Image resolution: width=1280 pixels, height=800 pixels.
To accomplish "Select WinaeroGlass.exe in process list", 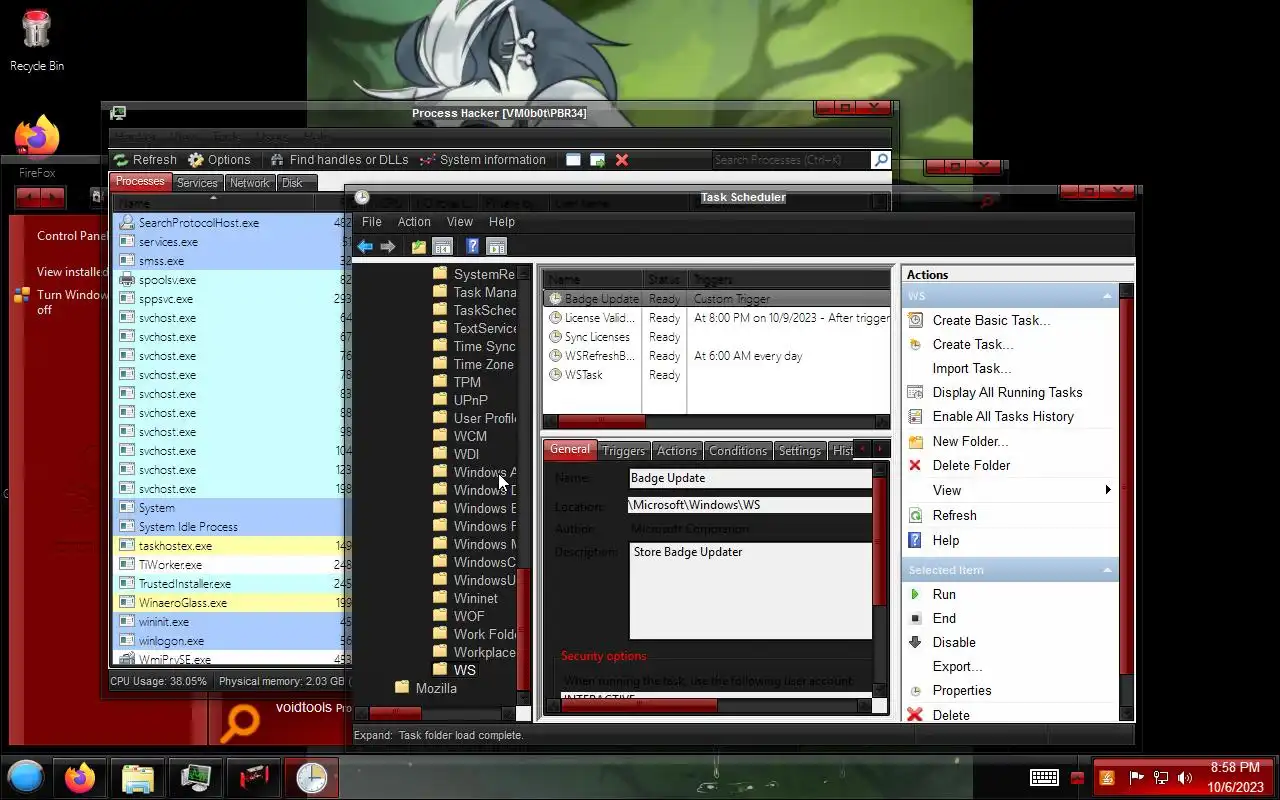I will click(x=232, y=603).
